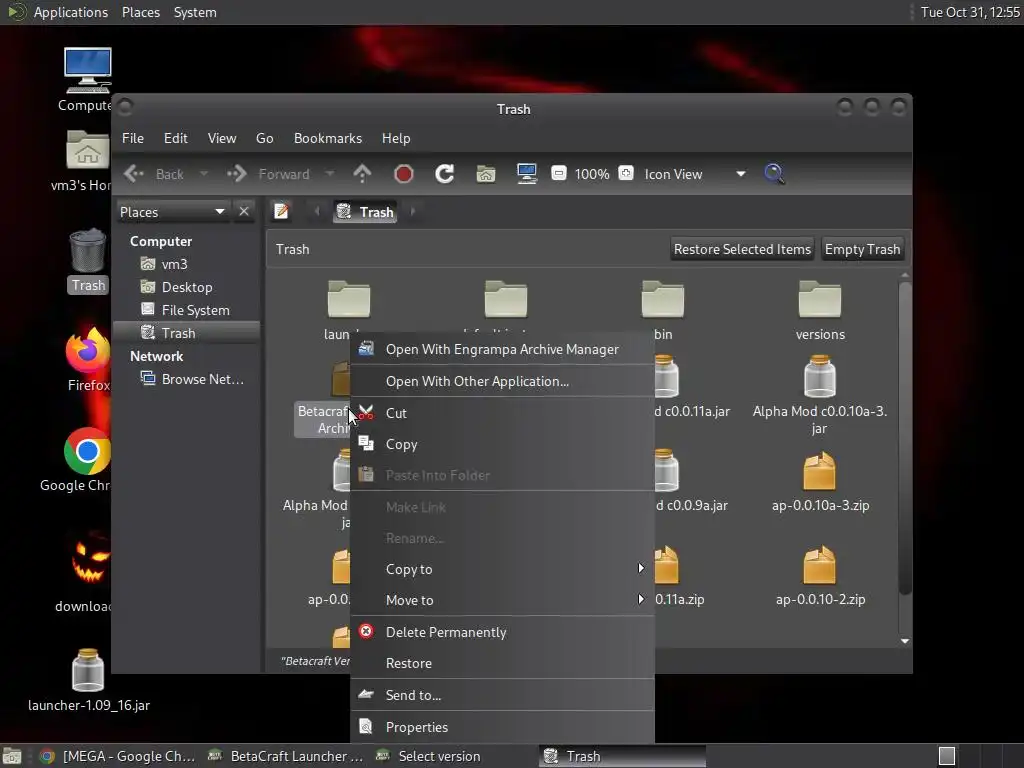
Task: Select Cut from context menu
Action: 503,413
